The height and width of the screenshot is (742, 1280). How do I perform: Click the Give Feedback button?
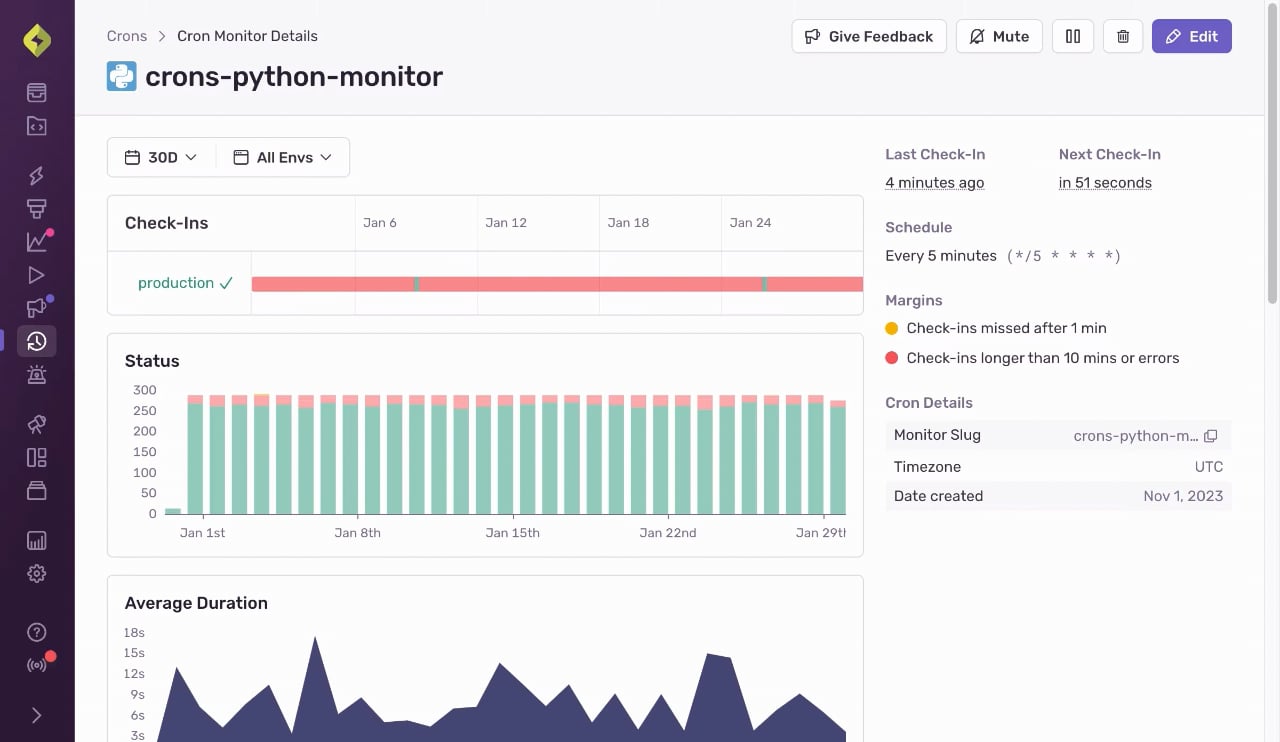869,37
